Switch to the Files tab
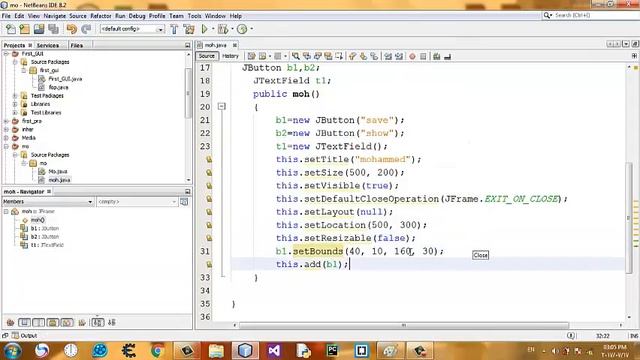Viewport: 640px width, 360px height. tap(77, 45)
